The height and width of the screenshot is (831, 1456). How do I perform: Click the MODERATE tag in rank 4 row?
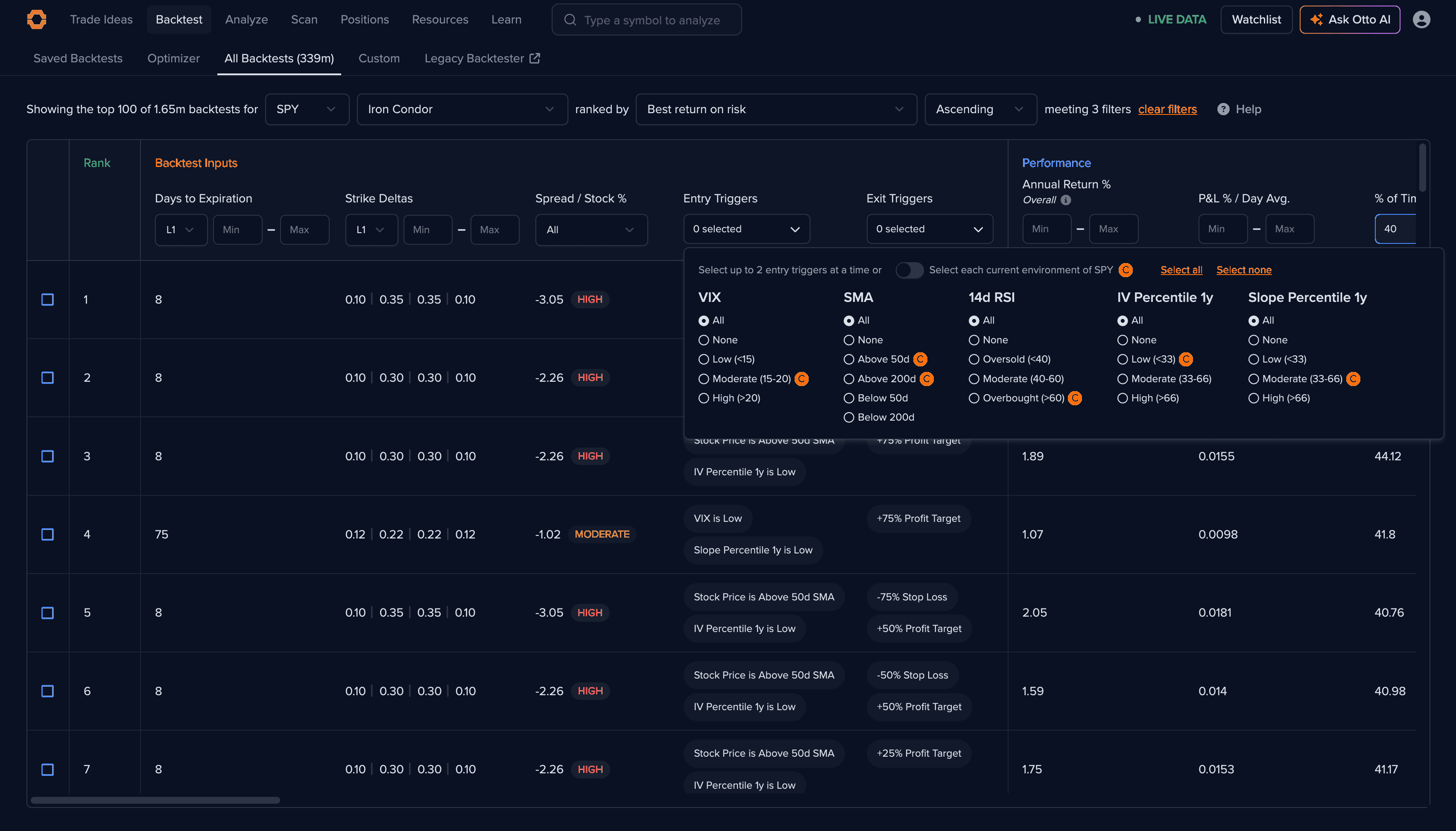pyautogui.click(x=602, y=534)
